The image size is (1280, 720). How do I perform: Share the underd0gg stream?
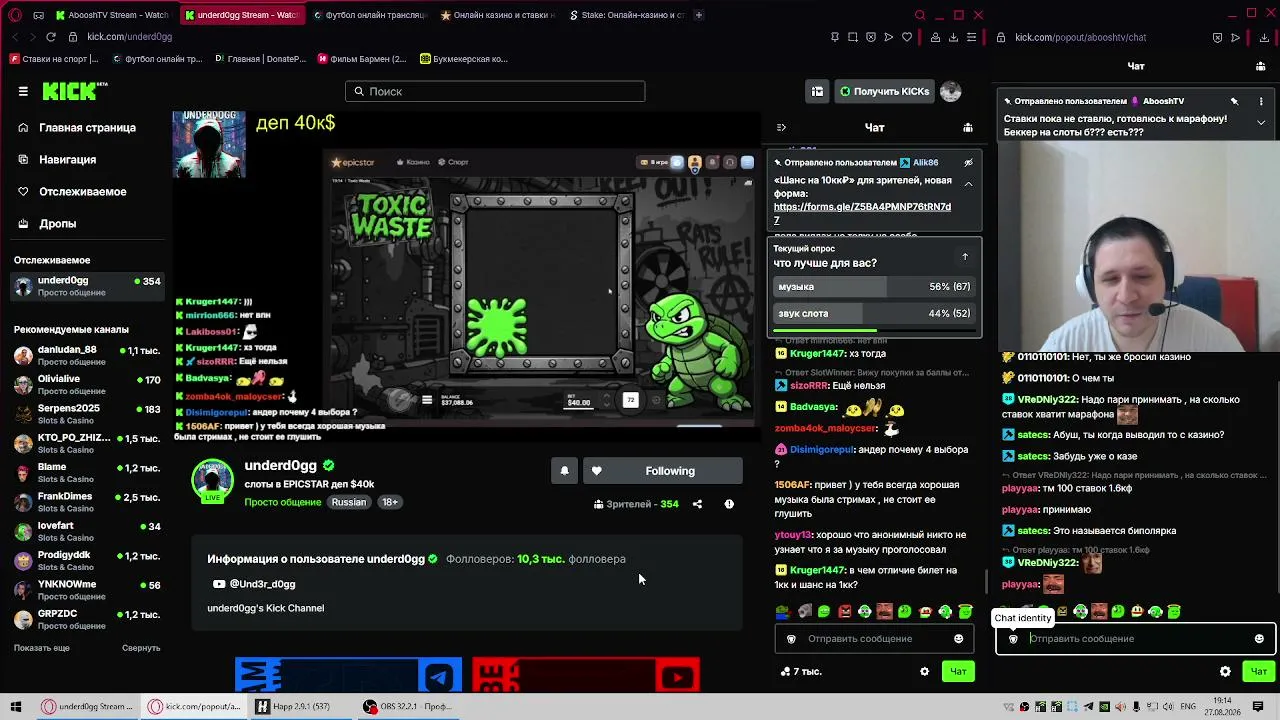point(697,504)
